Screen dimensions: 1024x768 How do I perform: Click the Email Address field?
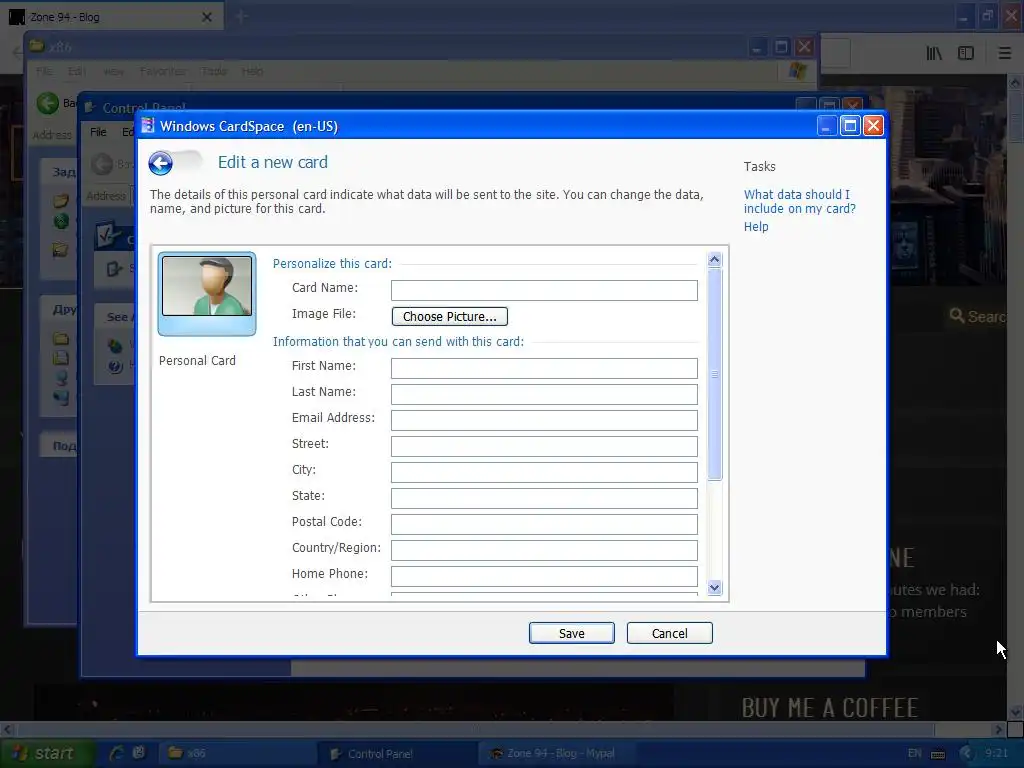[544, 420]
